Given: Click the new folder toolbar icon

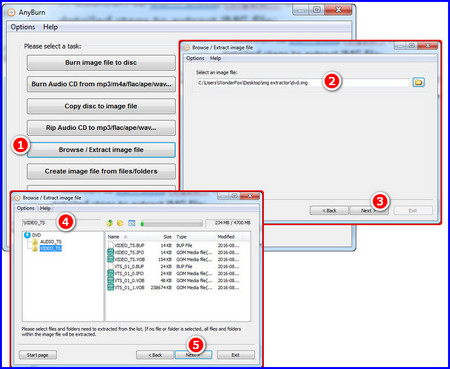Looking at the screenshot, I should [120, 223].
